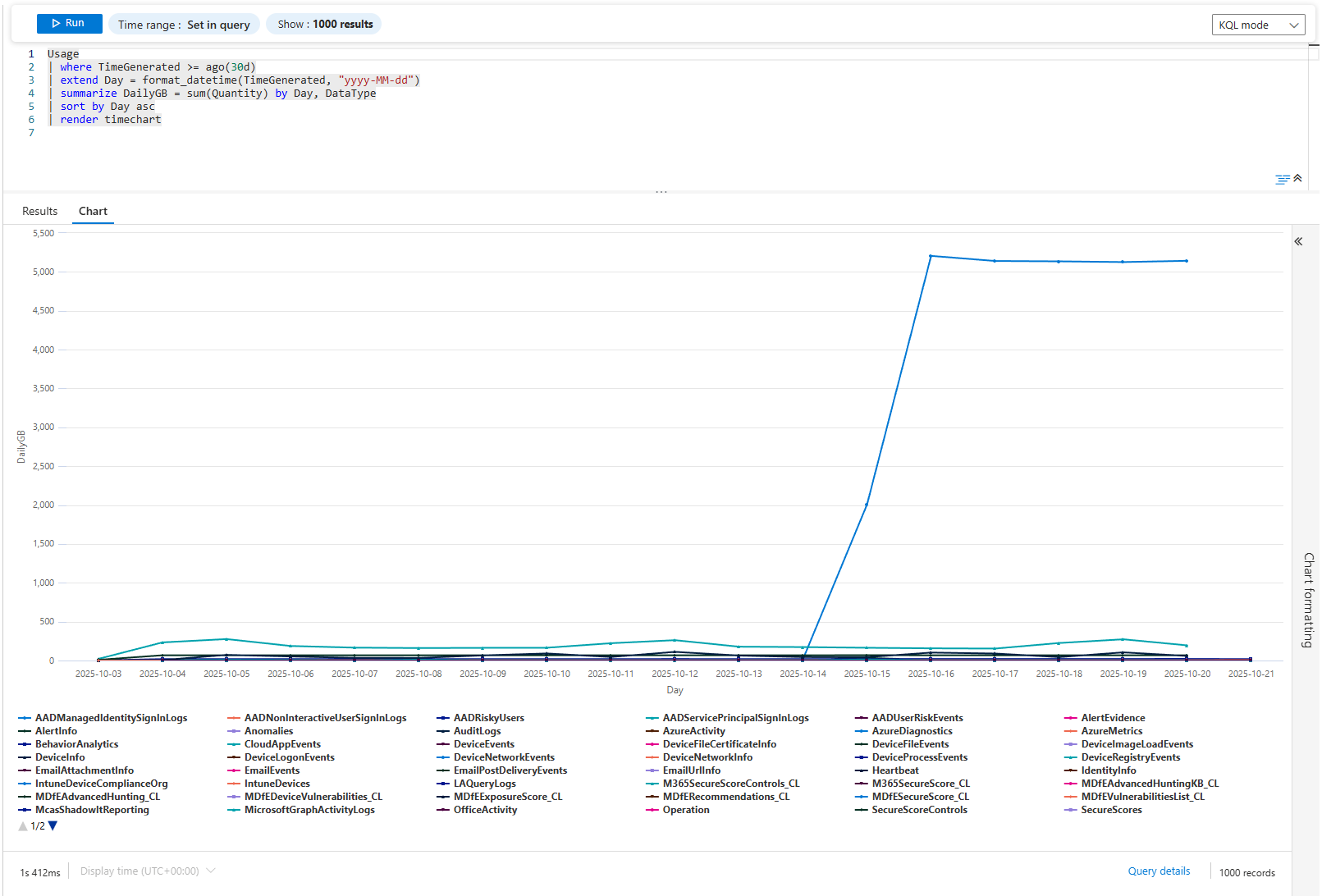Open the Query details link

click(1158, 871)
